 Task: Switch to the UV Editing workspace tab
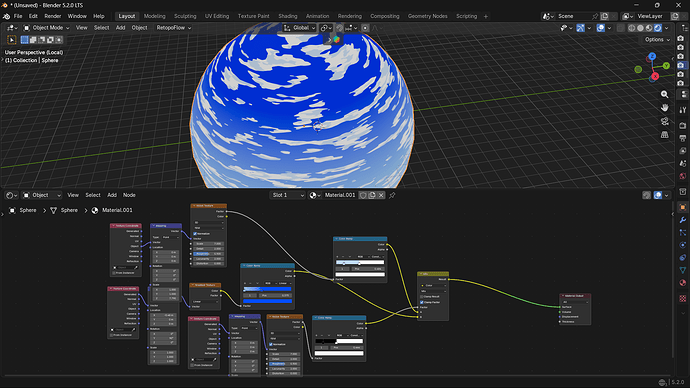[217, 16]
